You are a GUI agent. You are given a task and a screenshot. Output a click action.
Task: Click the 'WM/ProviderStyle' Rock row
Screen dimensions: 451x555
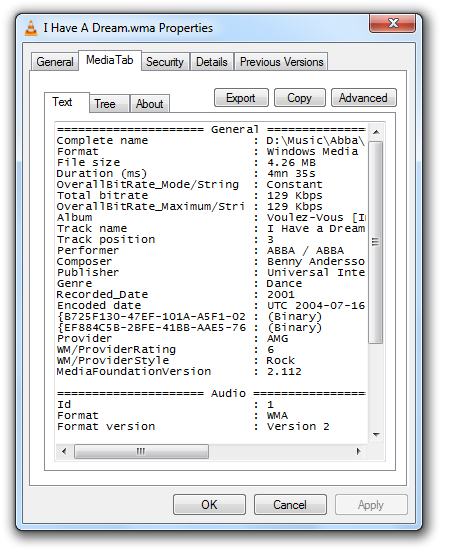click(176, 360)
